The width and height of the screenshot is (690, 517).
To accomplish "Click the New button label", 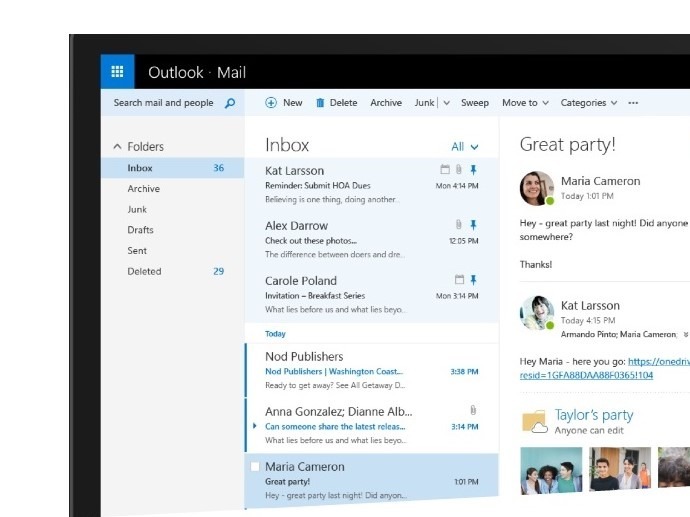I will [293, 103].
